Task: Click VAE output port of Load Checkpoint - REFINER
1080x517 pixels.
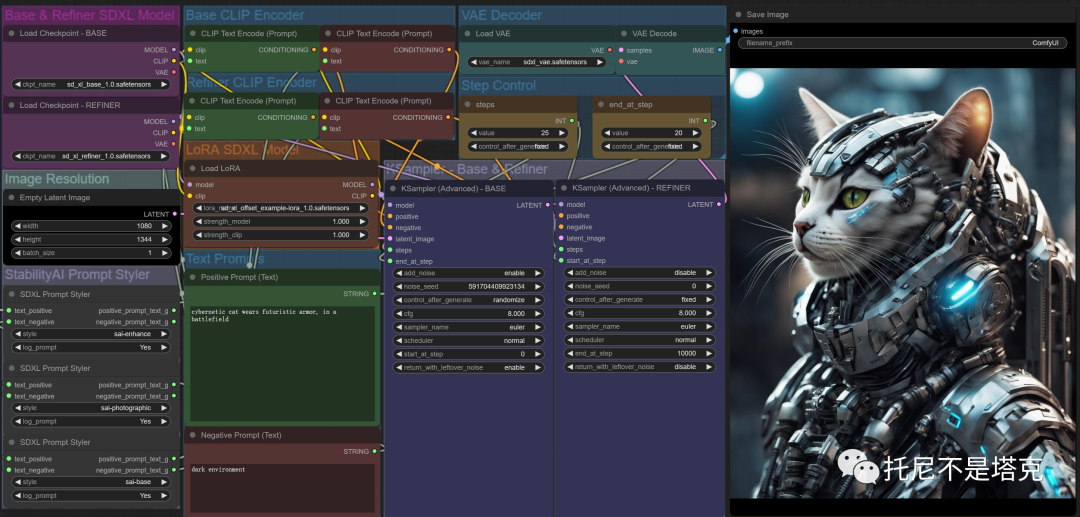Action: (x=174, y=144)
